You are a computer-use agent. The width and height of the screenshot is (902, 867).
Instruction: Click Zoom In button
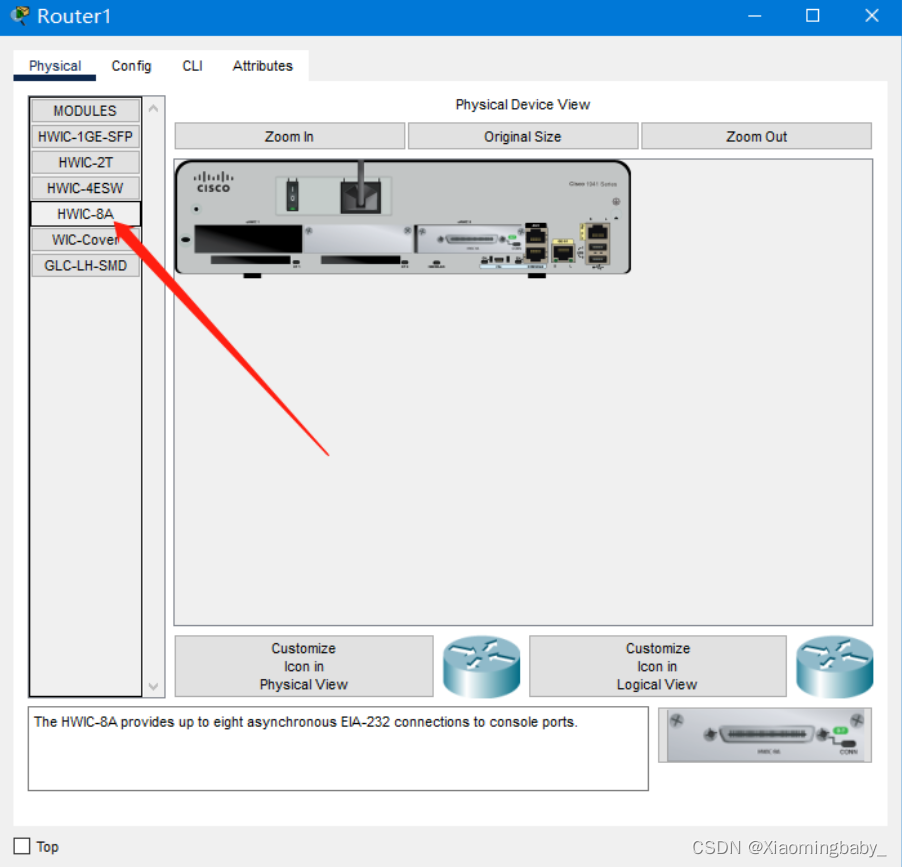click(x=289, y=136)
